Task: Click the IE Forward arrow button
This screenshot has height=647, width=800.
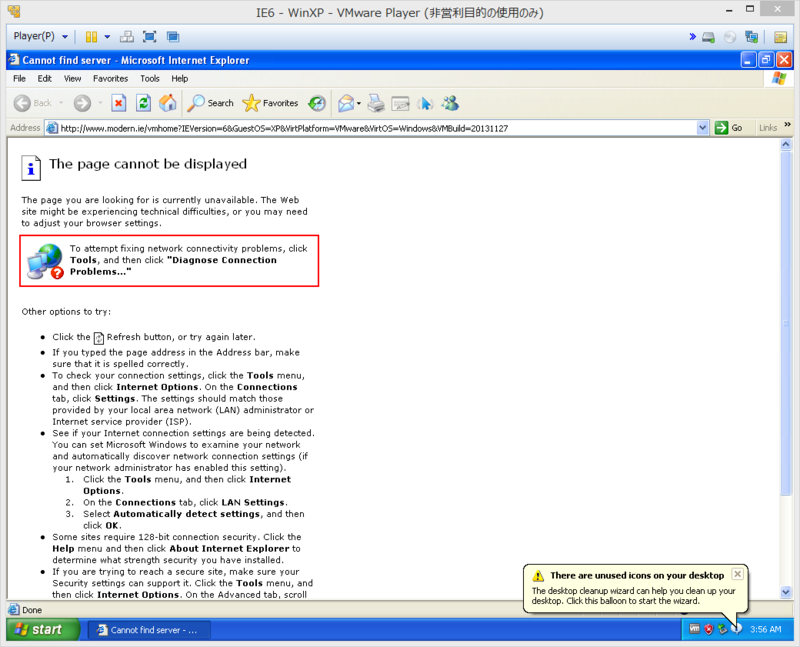Action: (82, 103)
